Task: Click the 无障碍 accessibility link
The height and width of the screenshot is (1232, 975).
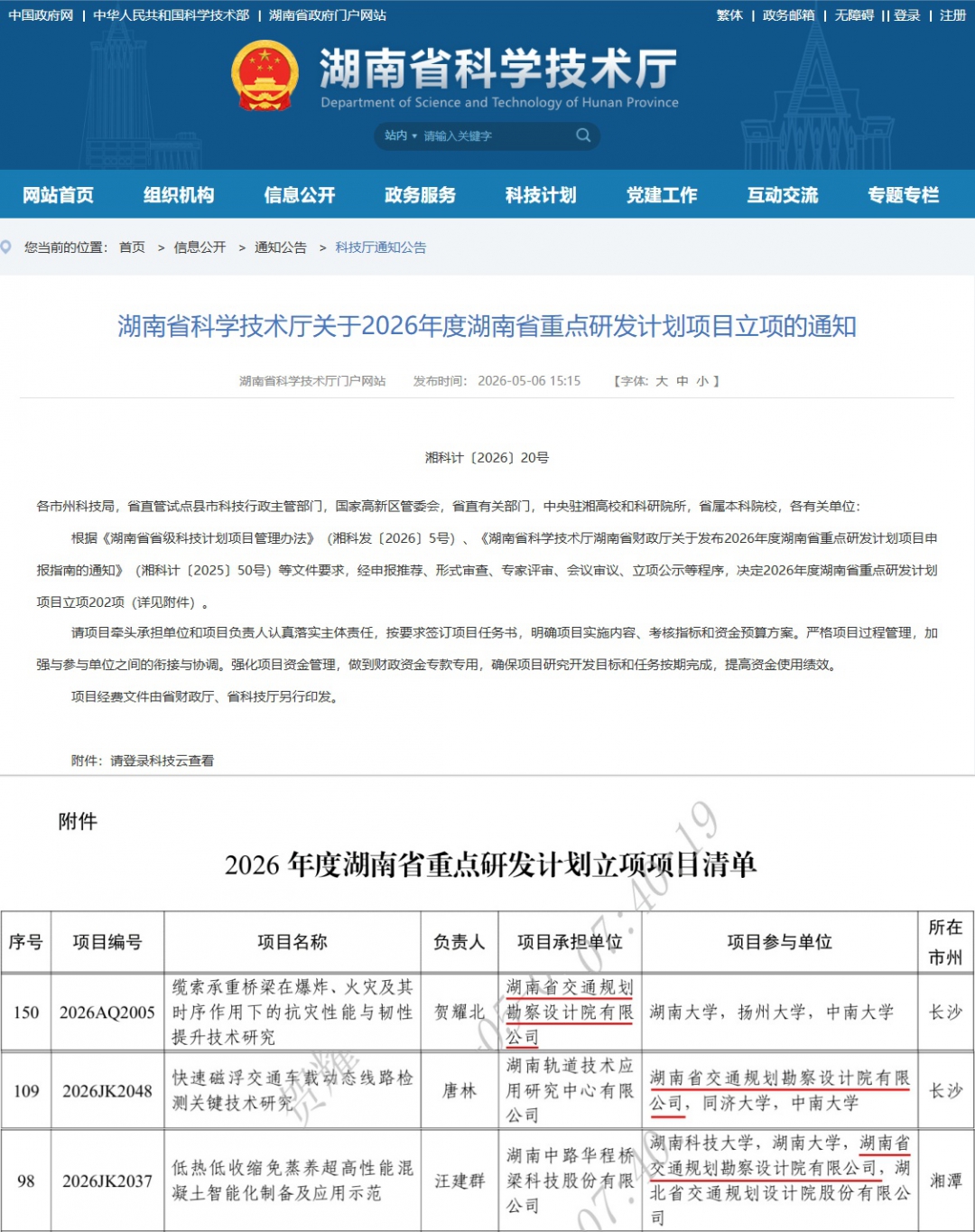Action: [854, 15]
